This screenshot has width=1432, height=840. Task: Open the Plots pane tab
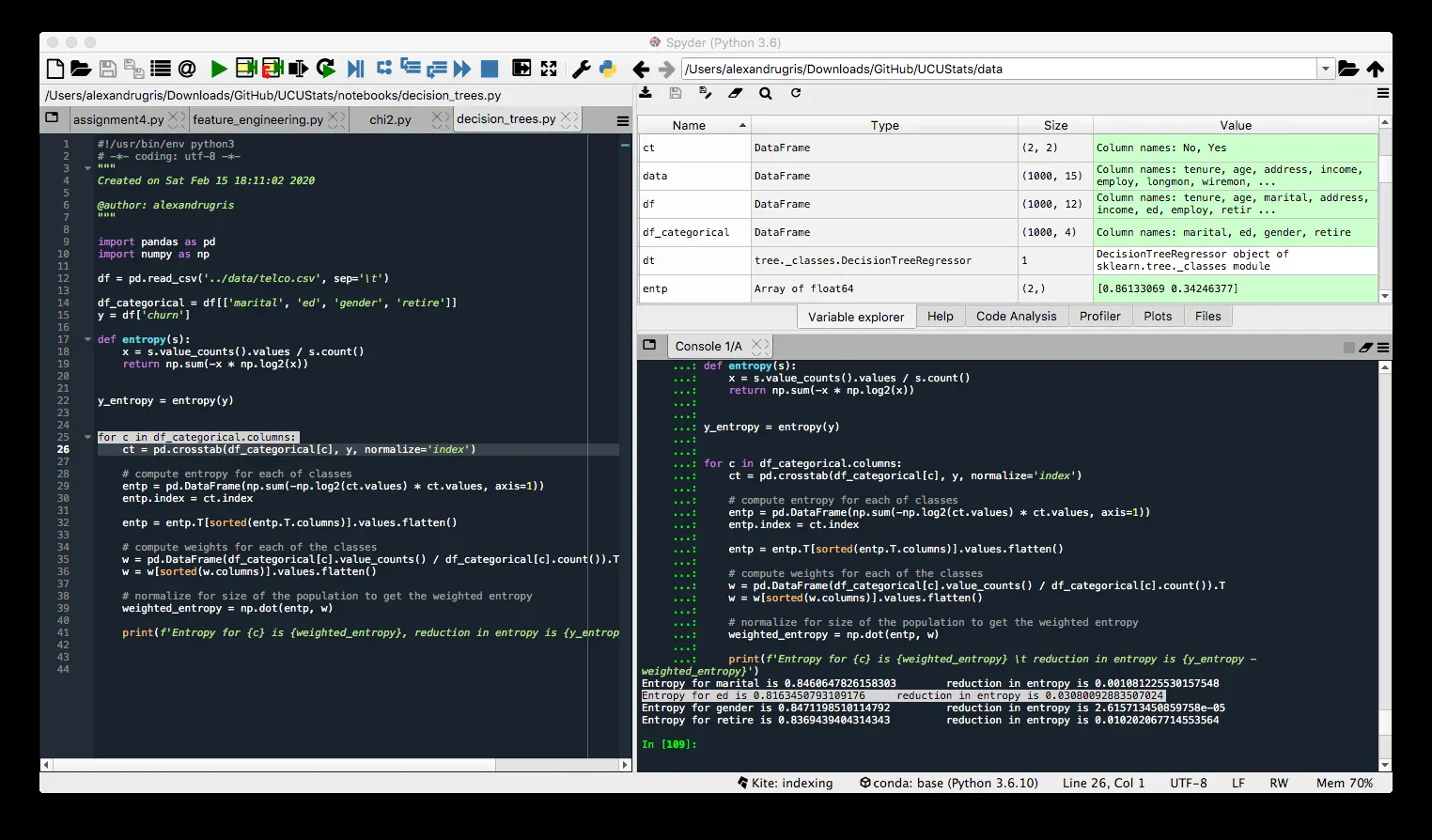point(1158,317)
